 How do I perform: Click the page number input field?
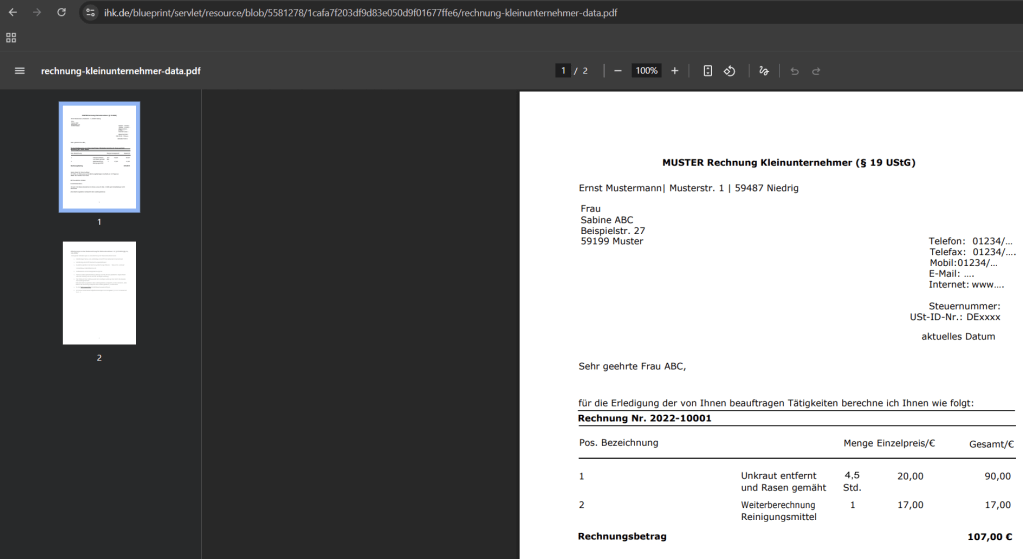pos(563,71)
